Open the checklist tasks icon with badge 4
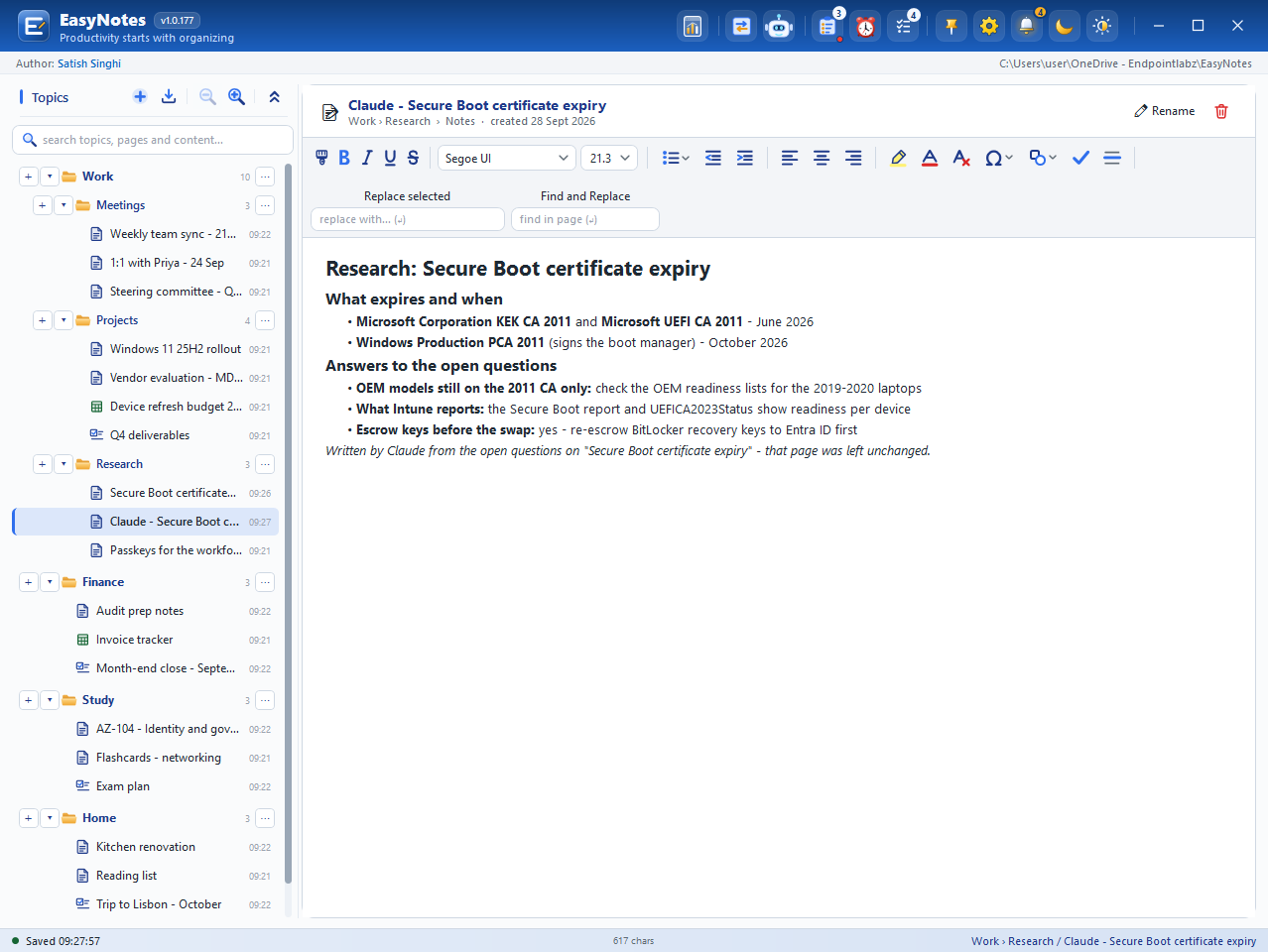1268x952 pixels. coord(903,27)
